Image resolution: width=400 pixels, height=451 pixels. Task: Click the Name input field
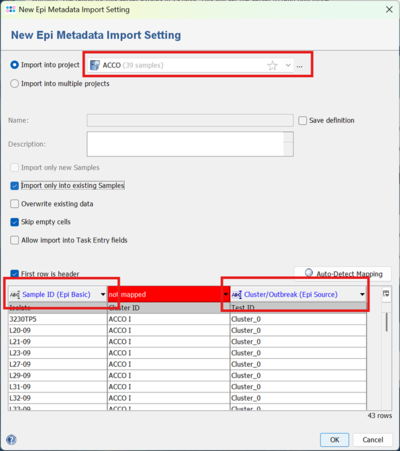point(190,120)
